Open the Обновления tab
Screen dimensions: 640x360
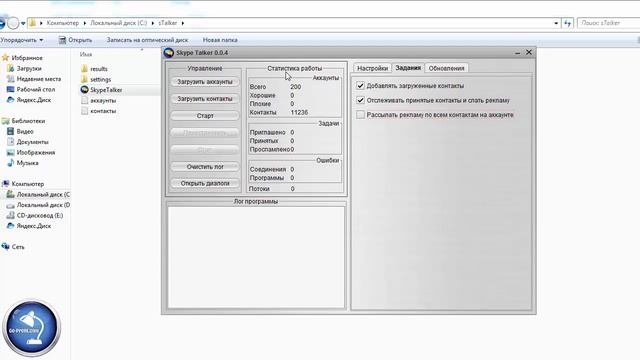[447, 68]
